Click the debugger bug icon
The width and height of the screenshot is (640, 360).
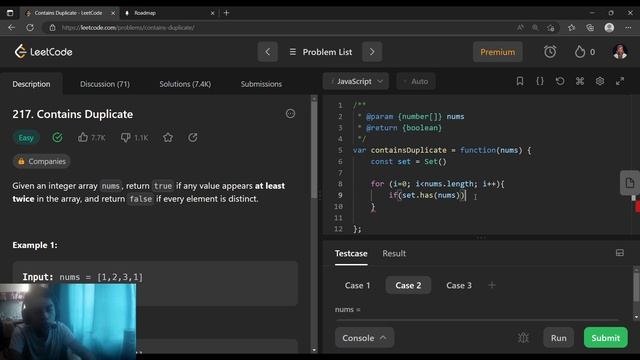(523, 338)
